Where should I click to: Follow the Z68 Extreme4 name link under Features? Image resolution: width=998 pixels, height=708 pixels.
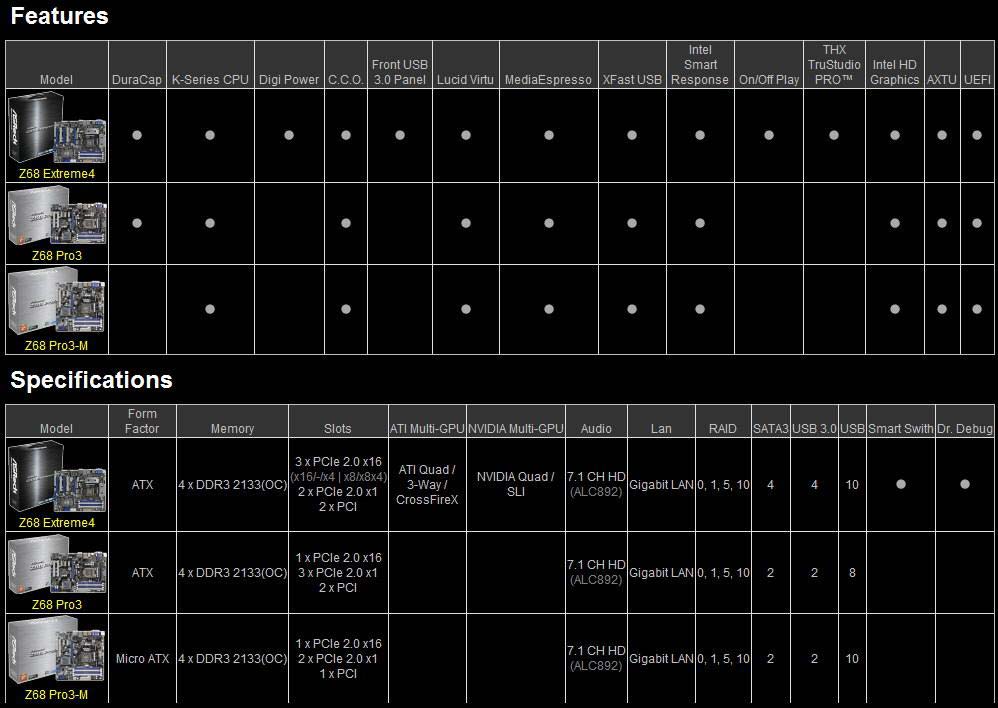56,174
